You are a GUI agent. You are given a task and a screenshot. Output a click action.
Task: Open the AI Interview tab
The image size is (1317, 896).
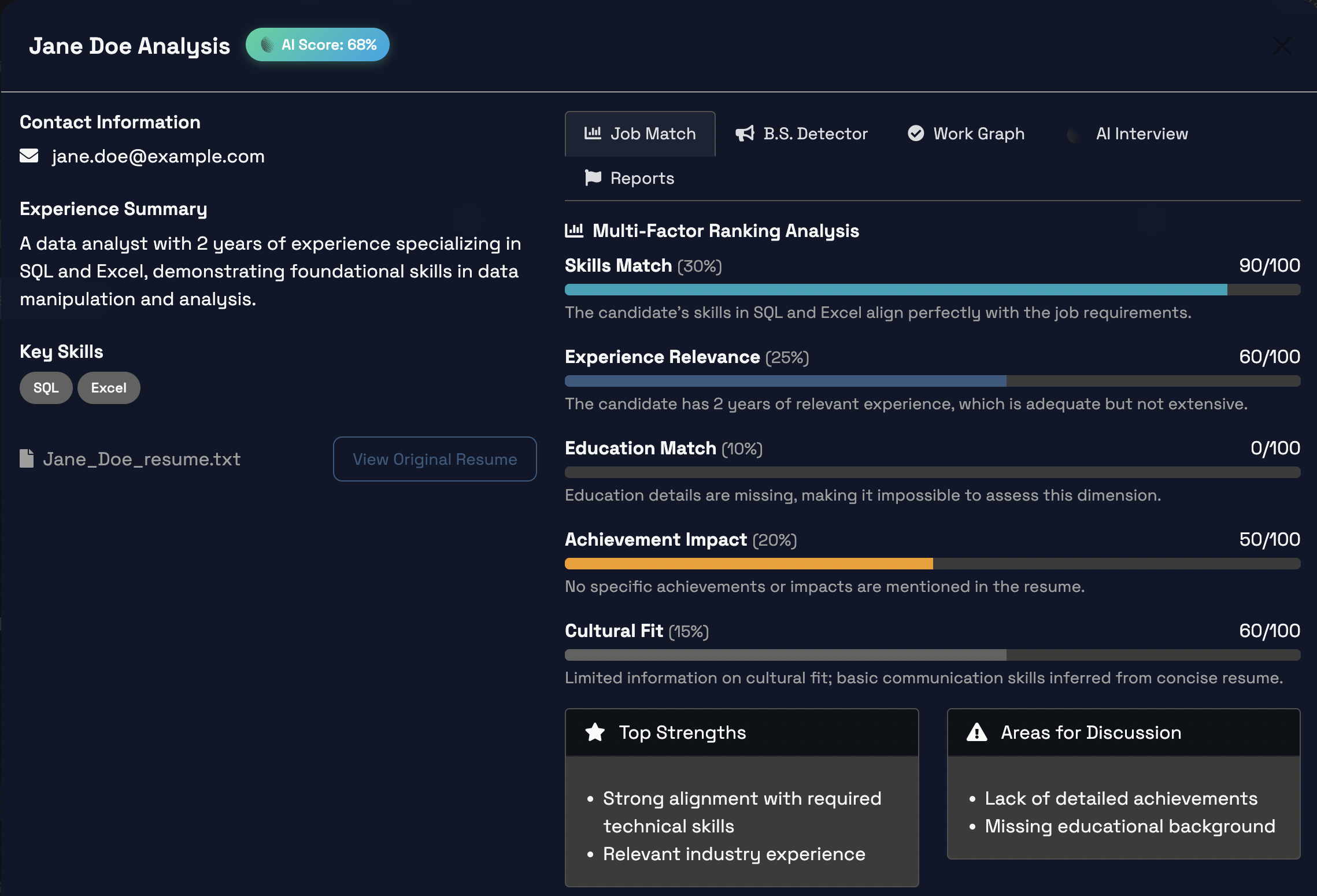click(x=1127, y=134)
